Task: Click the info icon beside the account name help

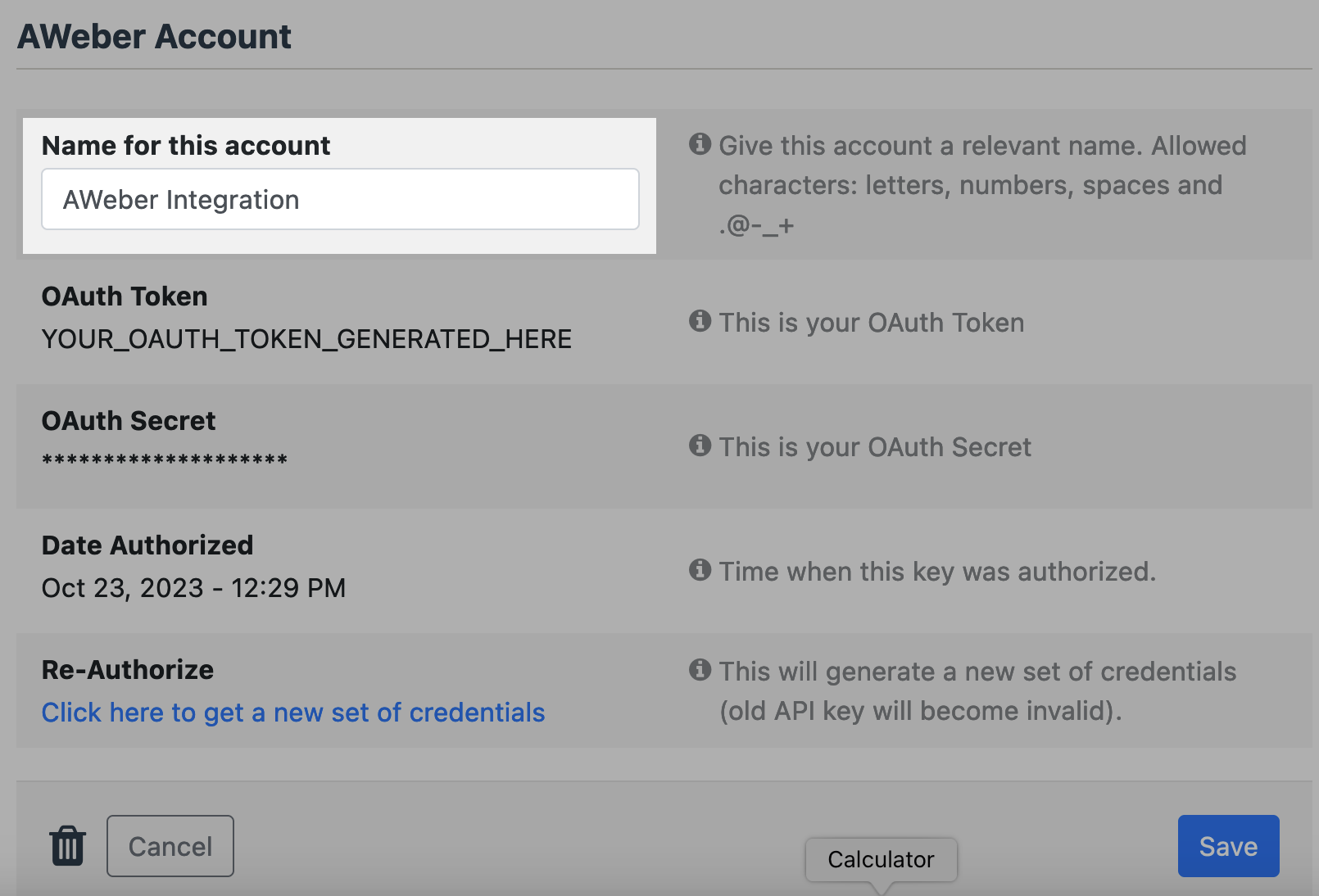Action: click(x=700, y=144)
